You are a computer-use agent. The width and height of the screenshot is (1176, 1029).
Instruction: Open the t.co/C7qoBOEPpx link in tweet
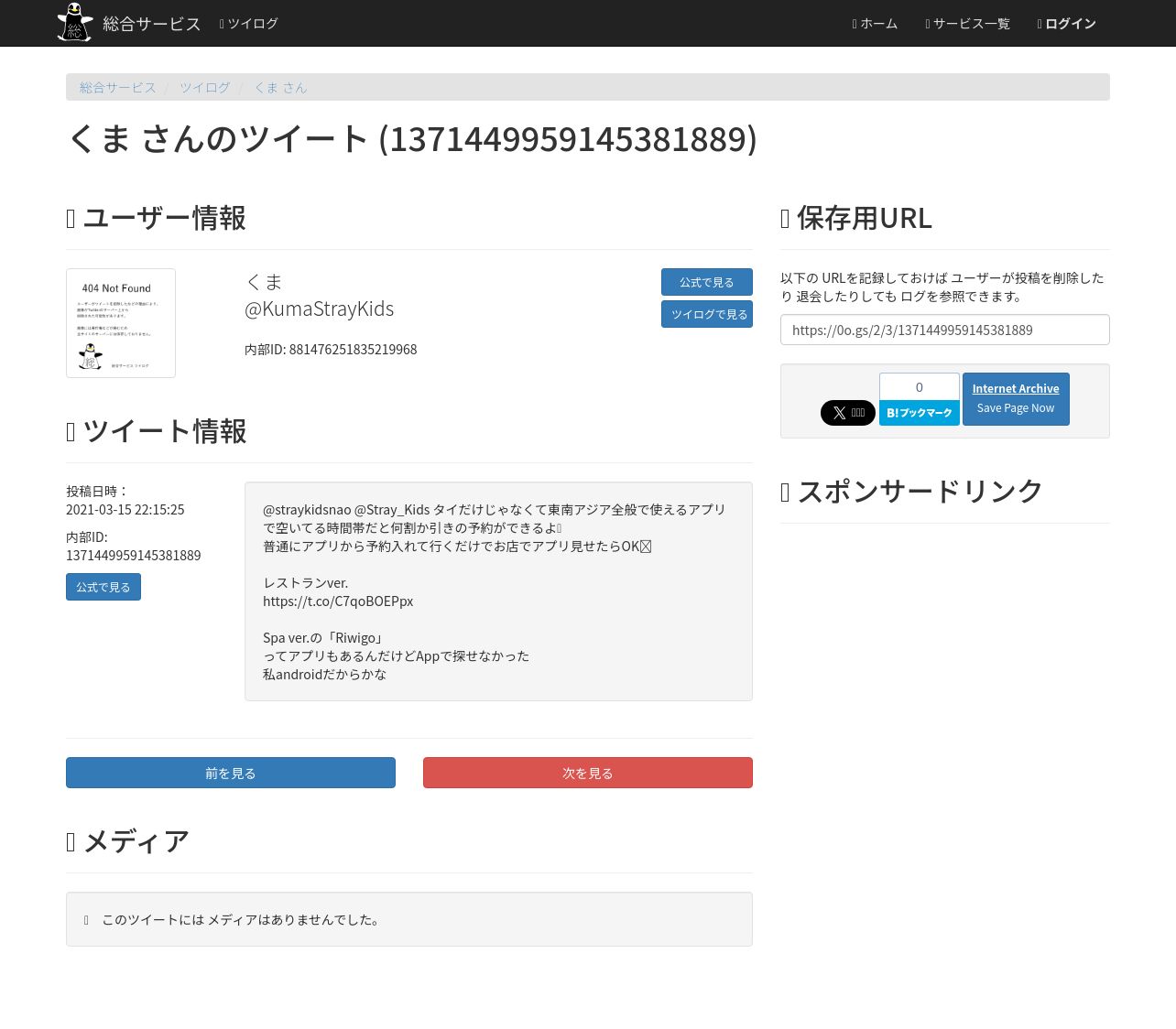pos(338,601)
